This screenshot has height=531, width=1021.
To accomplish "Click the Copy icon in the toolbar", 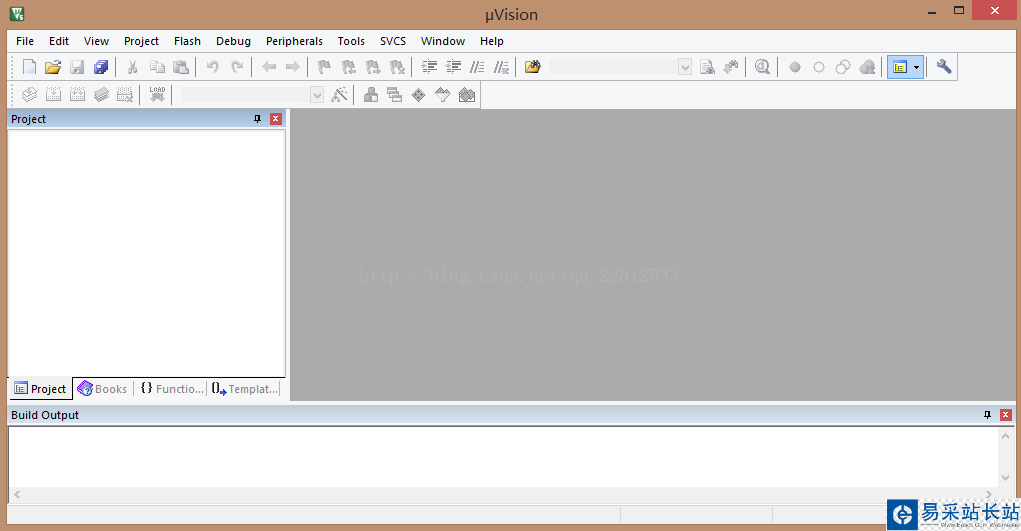I will [157, 66].
